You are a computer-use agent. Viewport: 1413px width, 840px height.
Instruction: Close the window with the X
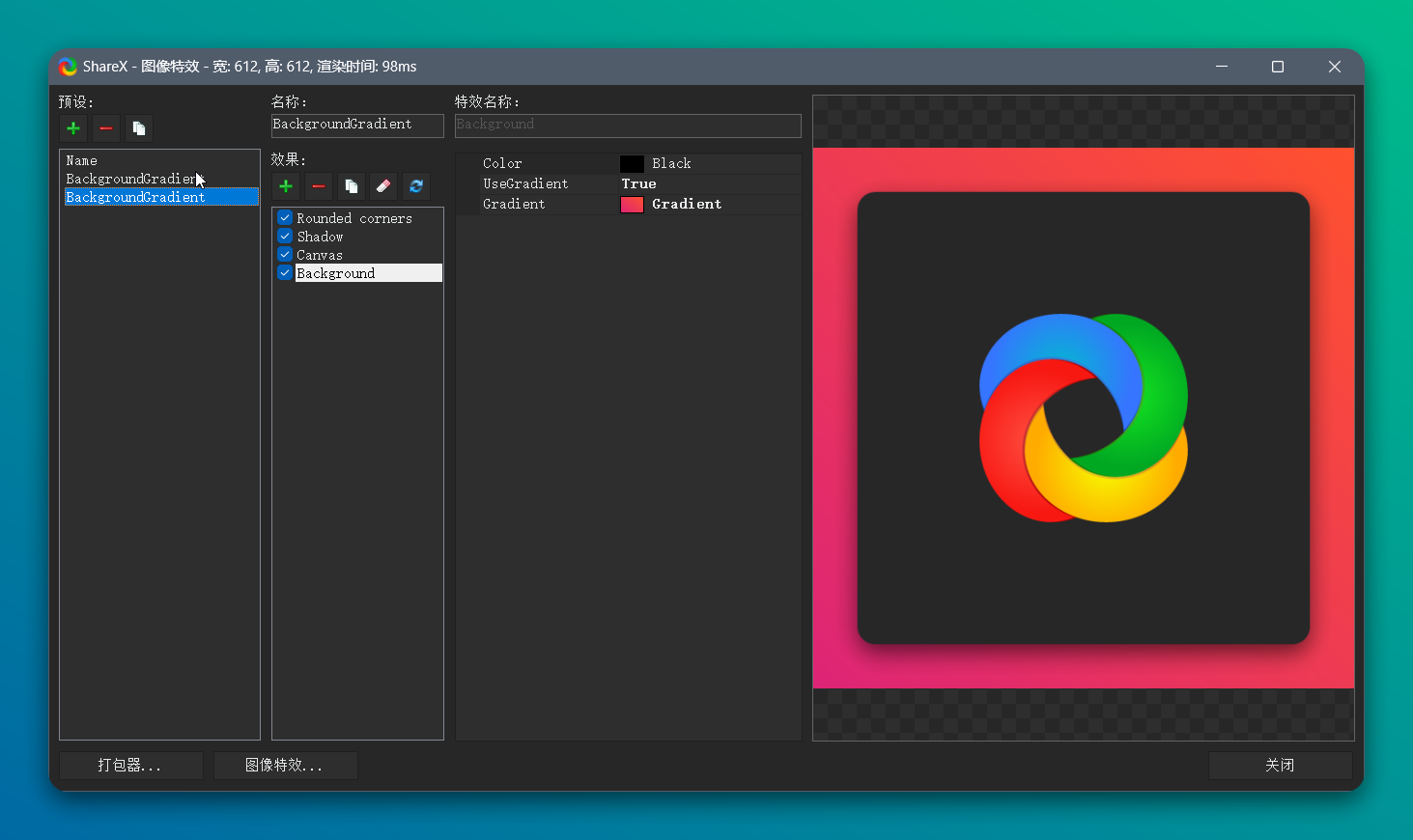[x=1335, y=67]
